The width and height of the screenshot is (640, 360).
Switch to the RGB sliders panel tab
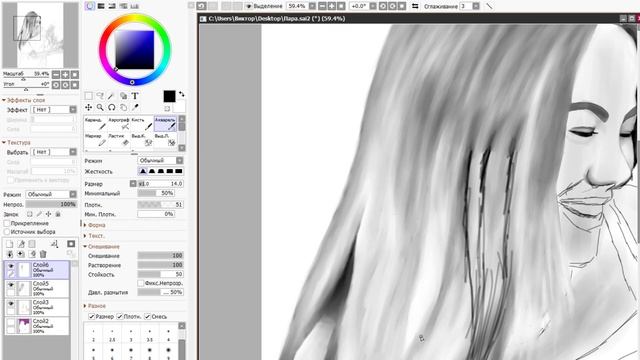(x=101, y=6)
